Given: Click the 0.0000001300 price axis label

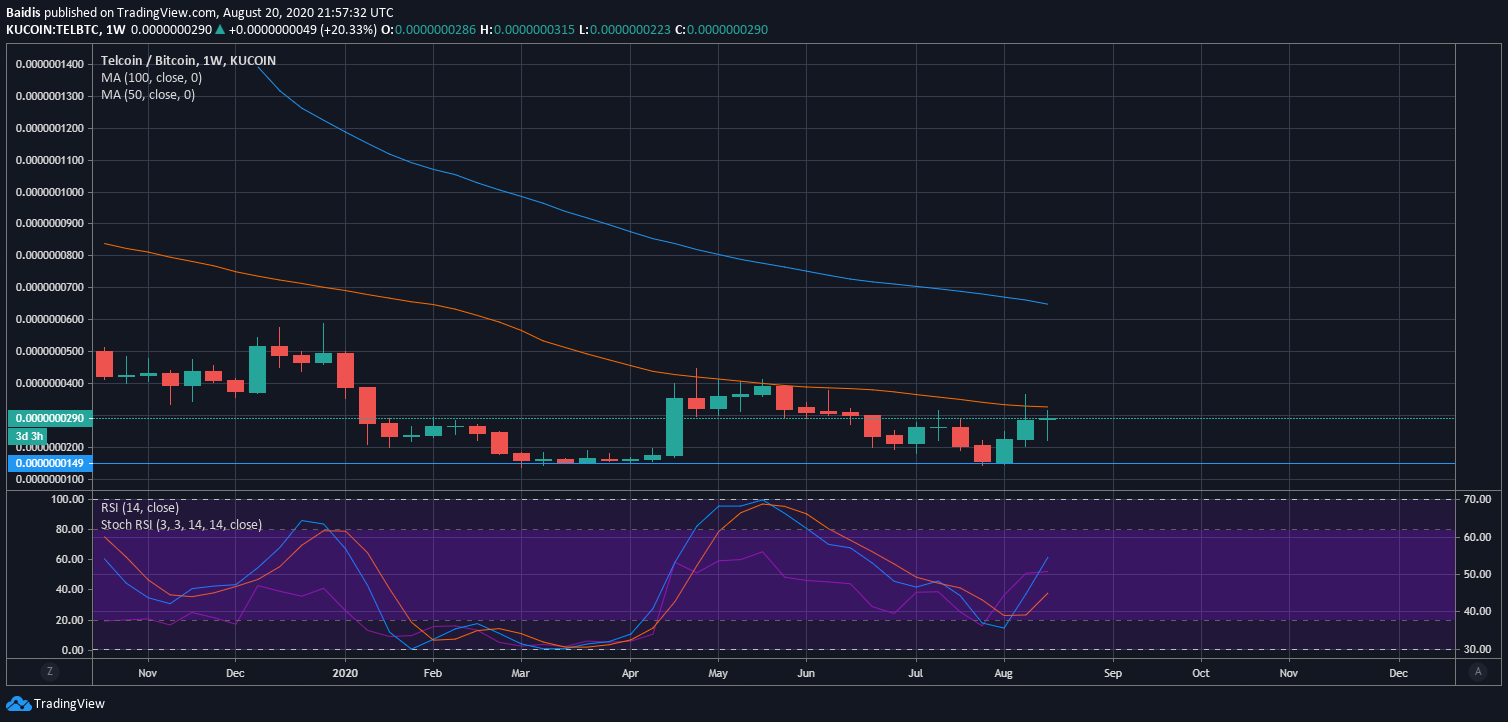Looking at the screenshot, I should pos(49,96).
